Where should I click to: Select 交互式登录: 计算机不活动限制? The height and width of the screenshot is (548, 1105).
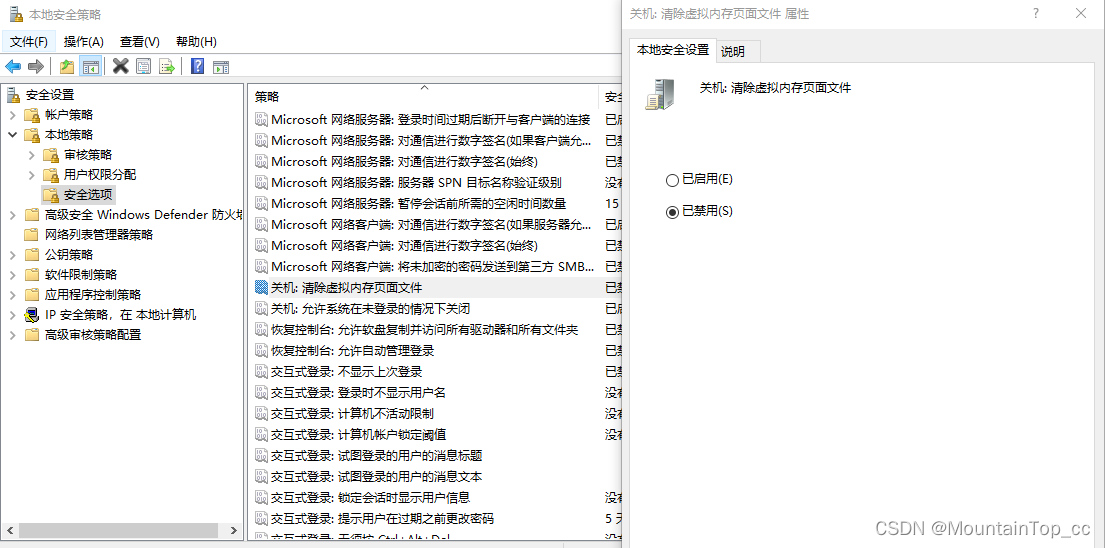352,413
